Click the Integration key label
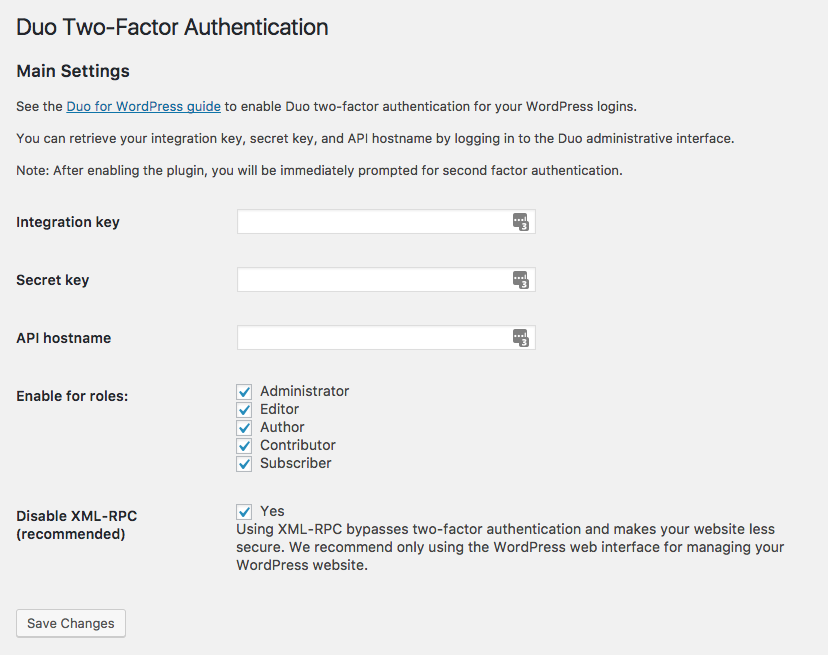Image resolution: width=828 pixels, height=655 pixels. (68, 222)
